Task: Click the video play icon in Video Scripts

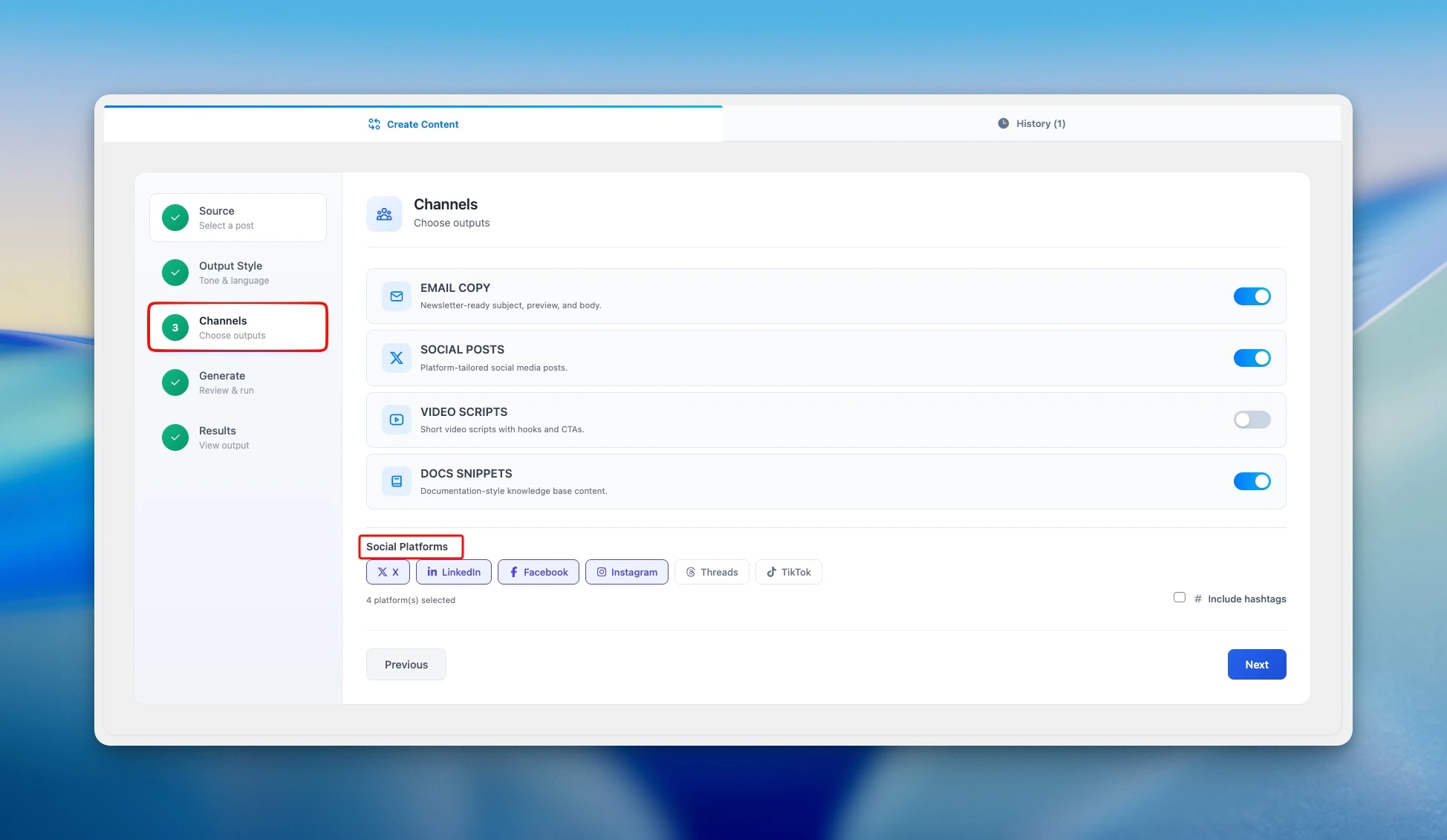Action: click(396, 420)
